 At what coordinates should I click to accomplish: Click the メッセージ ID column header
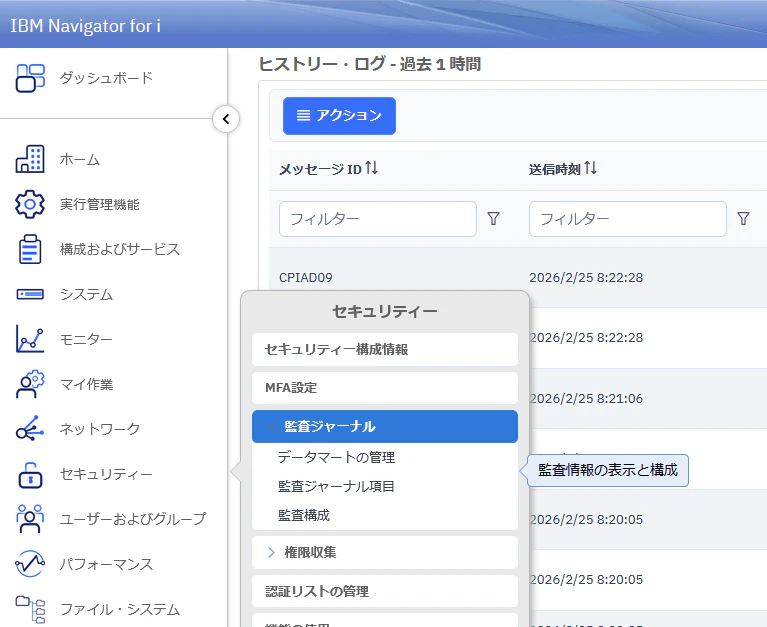tap(320, 169)
